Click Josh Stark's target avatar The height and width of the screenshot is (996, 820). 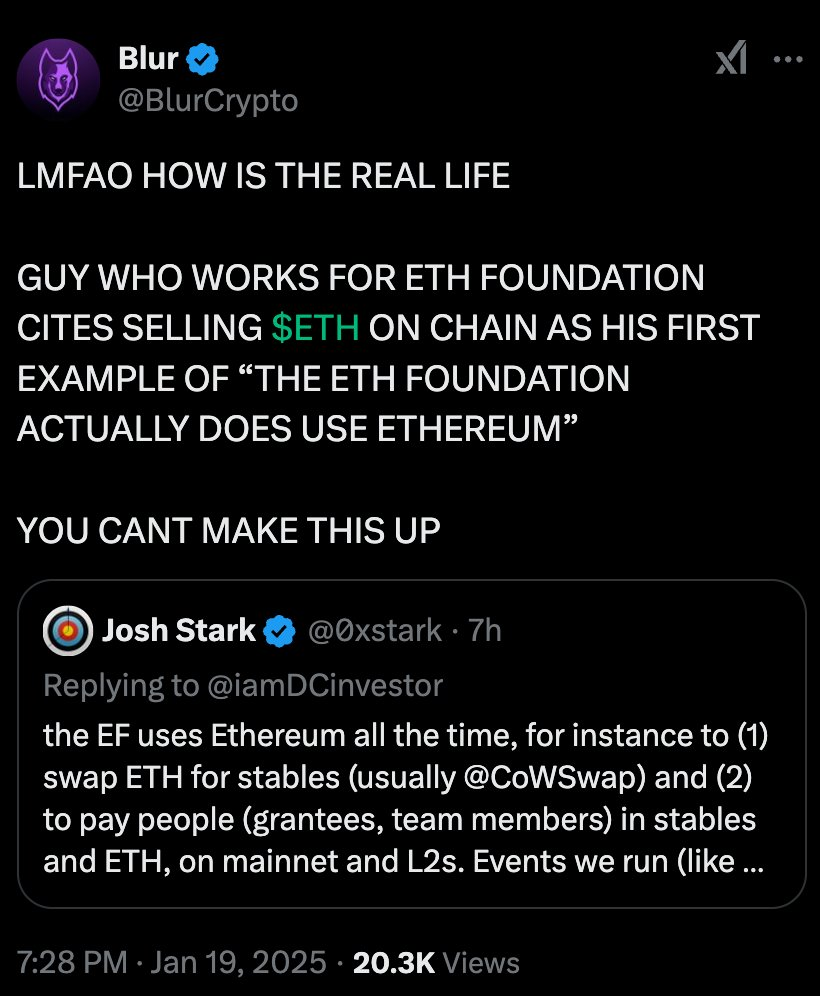[68, 630]
